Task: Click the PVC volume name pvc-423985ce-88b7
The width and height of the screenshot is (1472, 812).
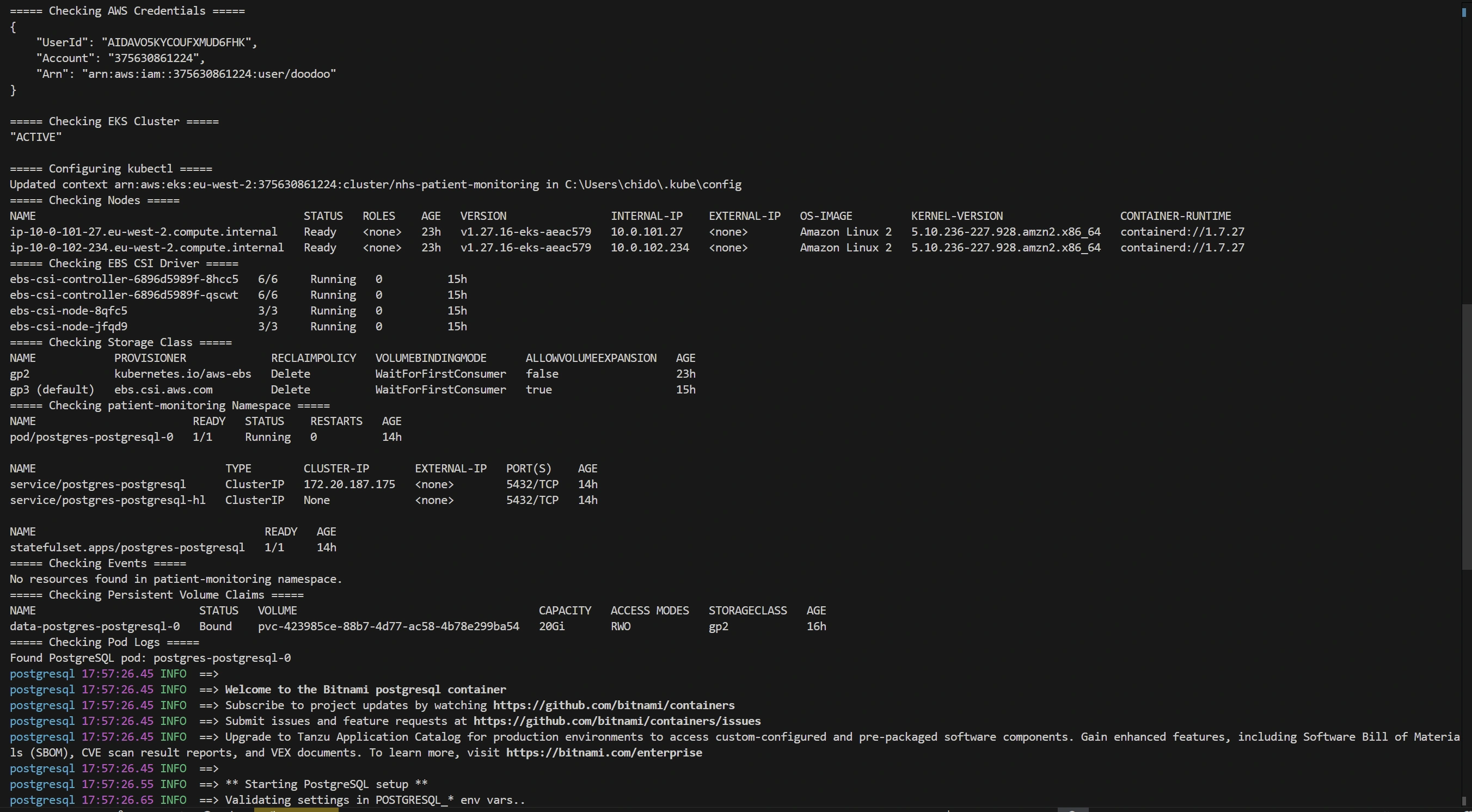Action: click(388, 626)
